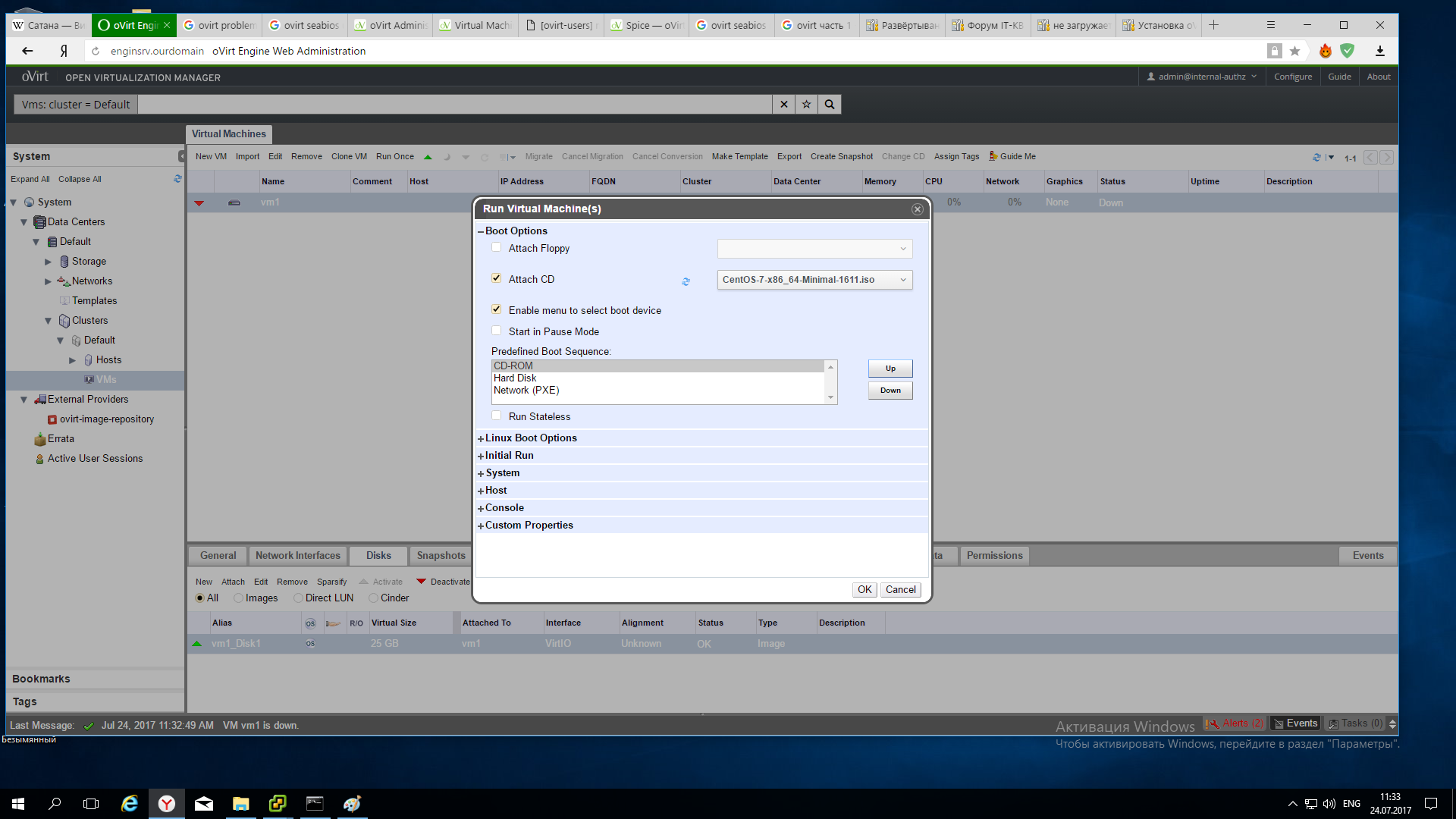Switch to the Snapshots tab

pos(440,555)
